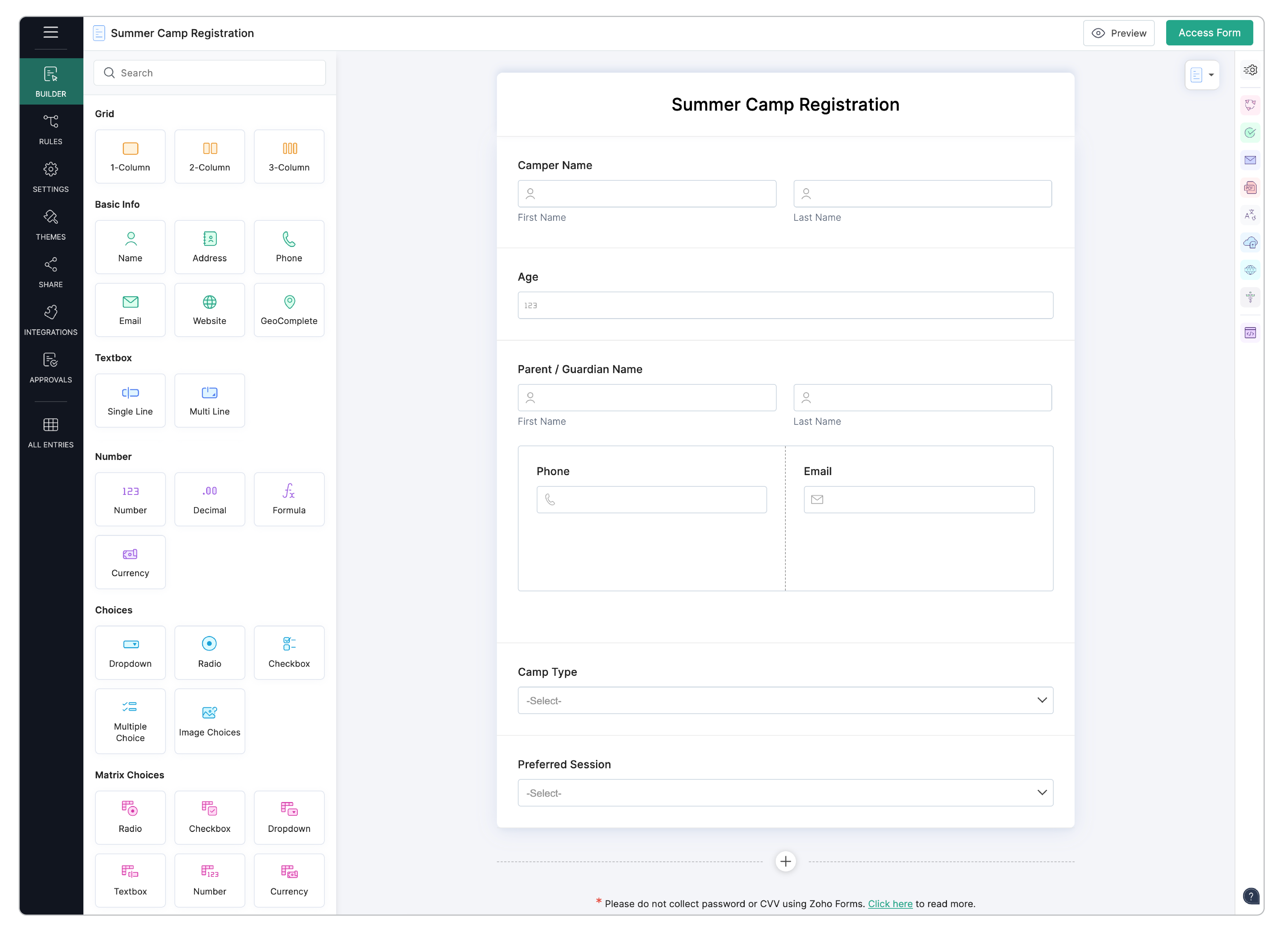Choose the 2-Column grid layout

(x=209, y=156)
